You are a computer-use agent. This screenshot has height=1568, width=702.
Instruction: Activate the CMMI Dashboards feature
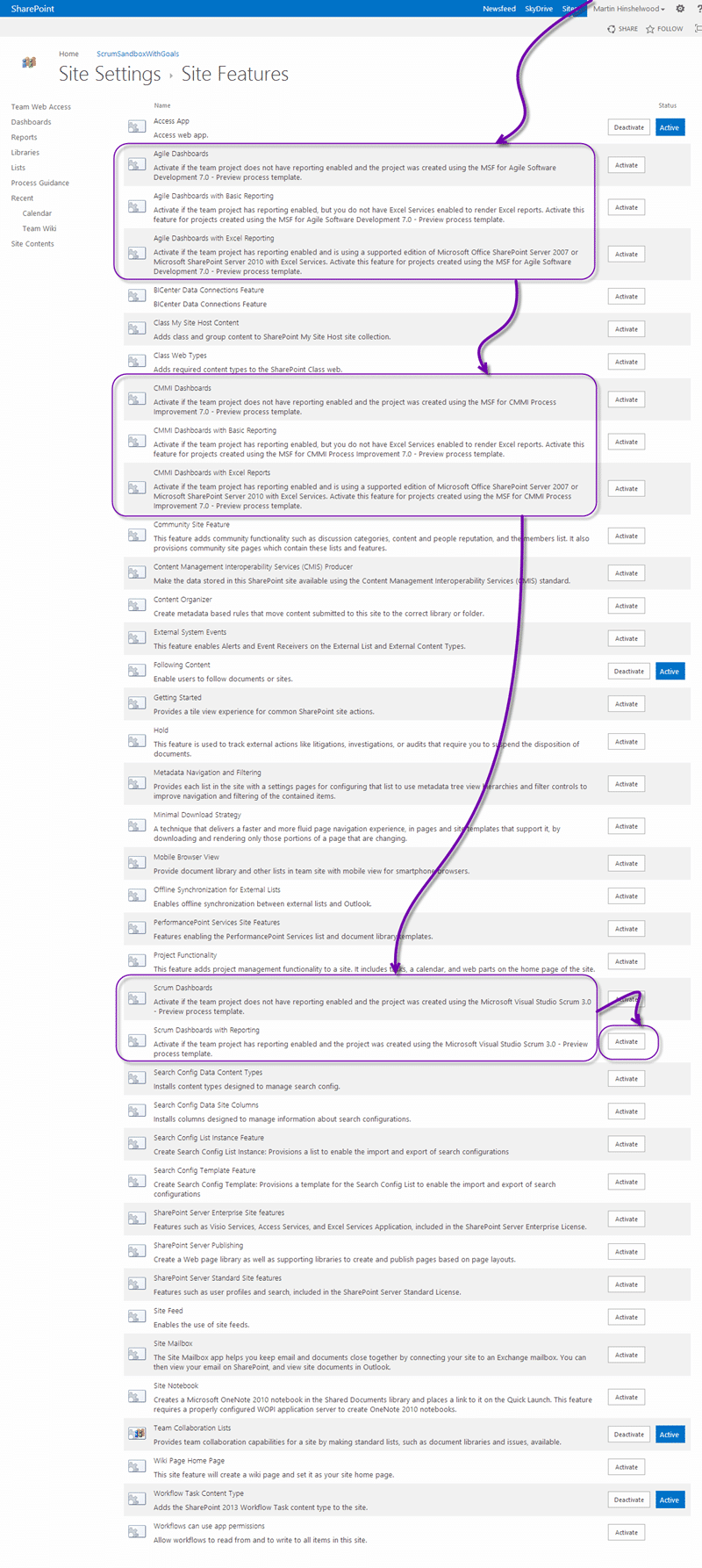coord(627,399)
